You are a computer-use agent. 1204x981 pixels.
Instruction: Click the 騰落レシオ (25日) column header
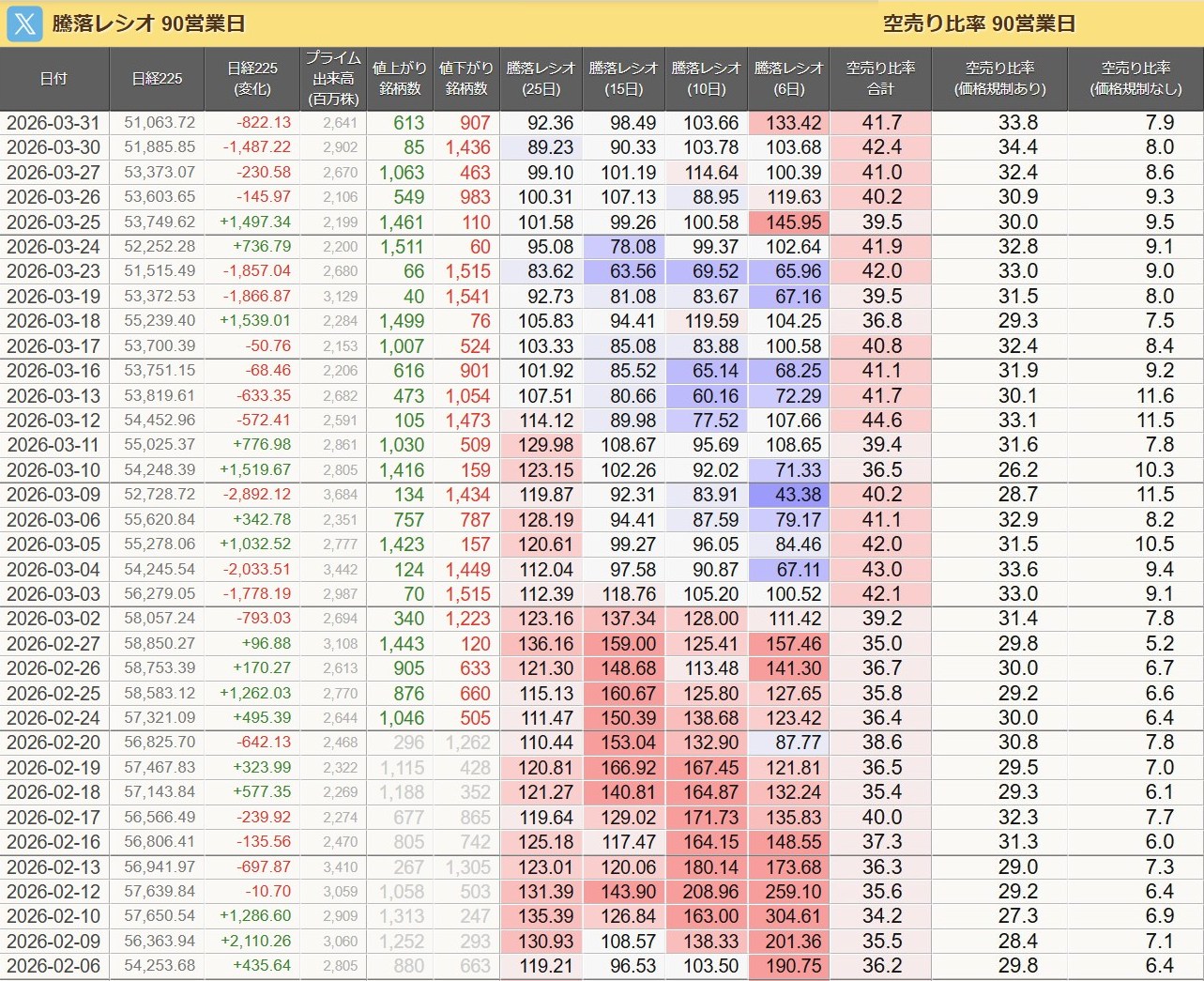point(541,79)
